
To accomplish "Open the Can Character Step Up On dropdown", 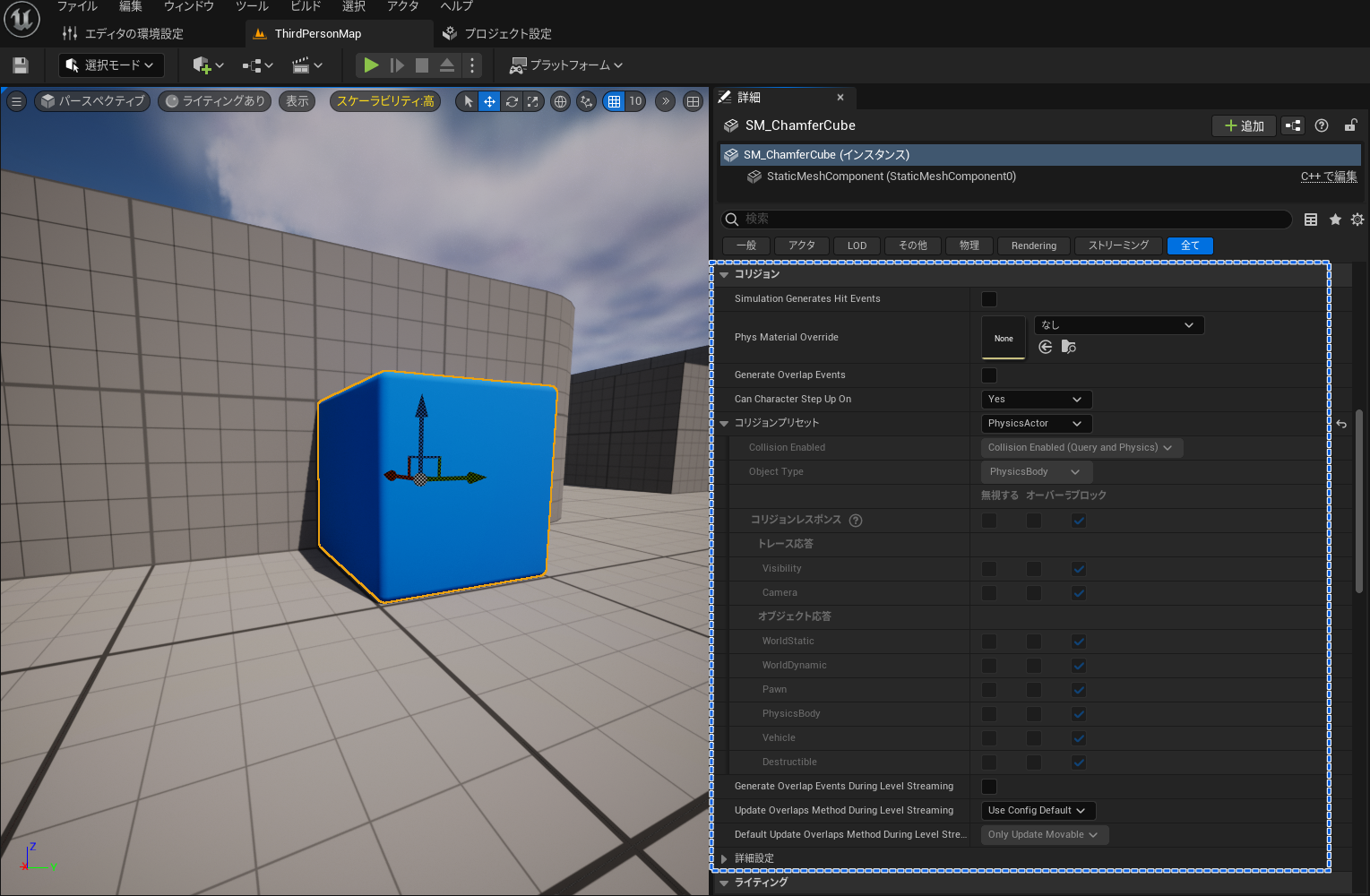I will [x=1037, y=400].
